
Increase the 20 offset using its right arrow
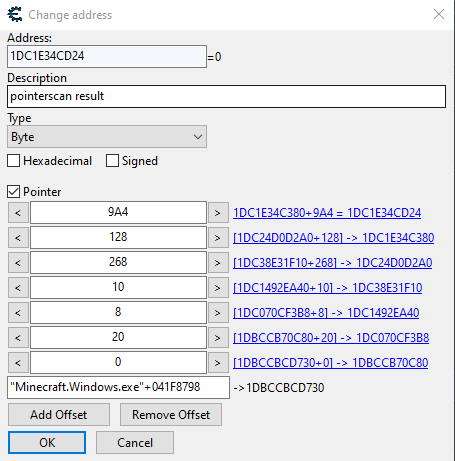pos(218,338)
